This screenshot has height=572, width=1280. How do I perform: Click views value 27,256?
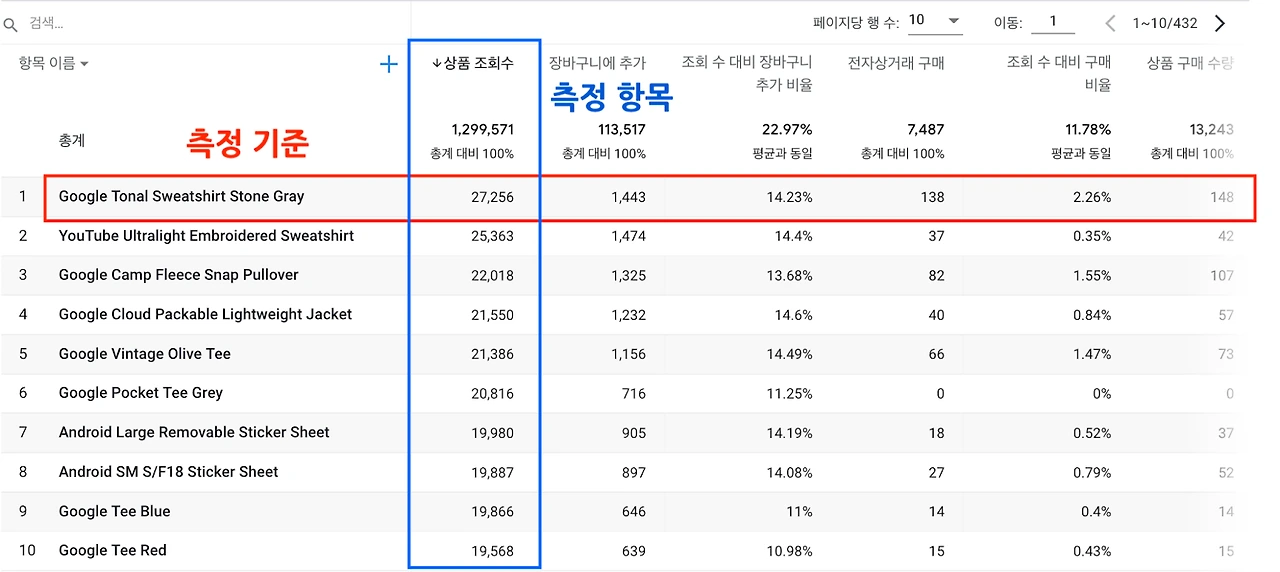coord(492,197)
